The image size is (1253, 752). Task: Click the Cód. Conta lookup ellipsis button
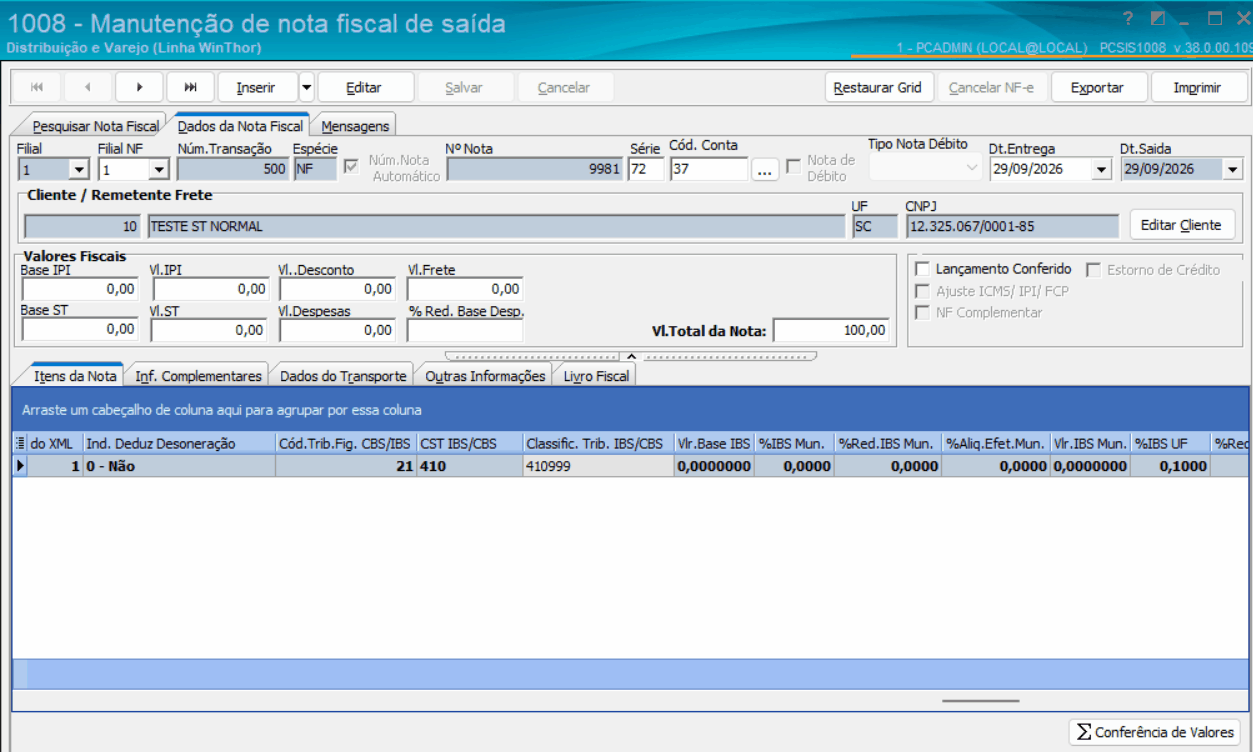pyautogui.click(x=765, y=170)
